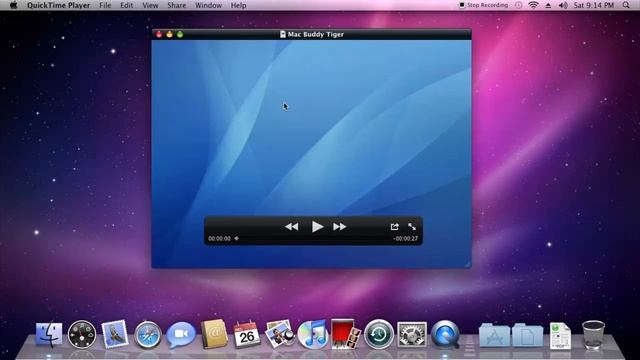Open iPhoto from the Dock

click(280, 334)
